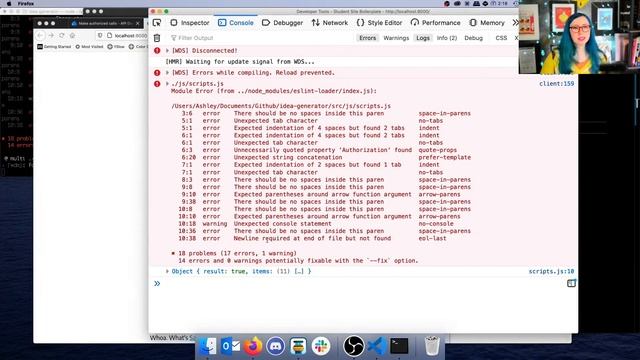
Task: Click the browser back arrow
Action: point(40,36)
